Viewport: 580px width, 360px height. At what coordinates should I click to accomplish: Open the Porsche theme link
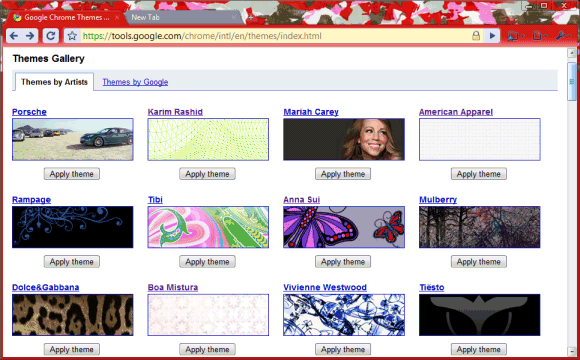pos(29,112)
